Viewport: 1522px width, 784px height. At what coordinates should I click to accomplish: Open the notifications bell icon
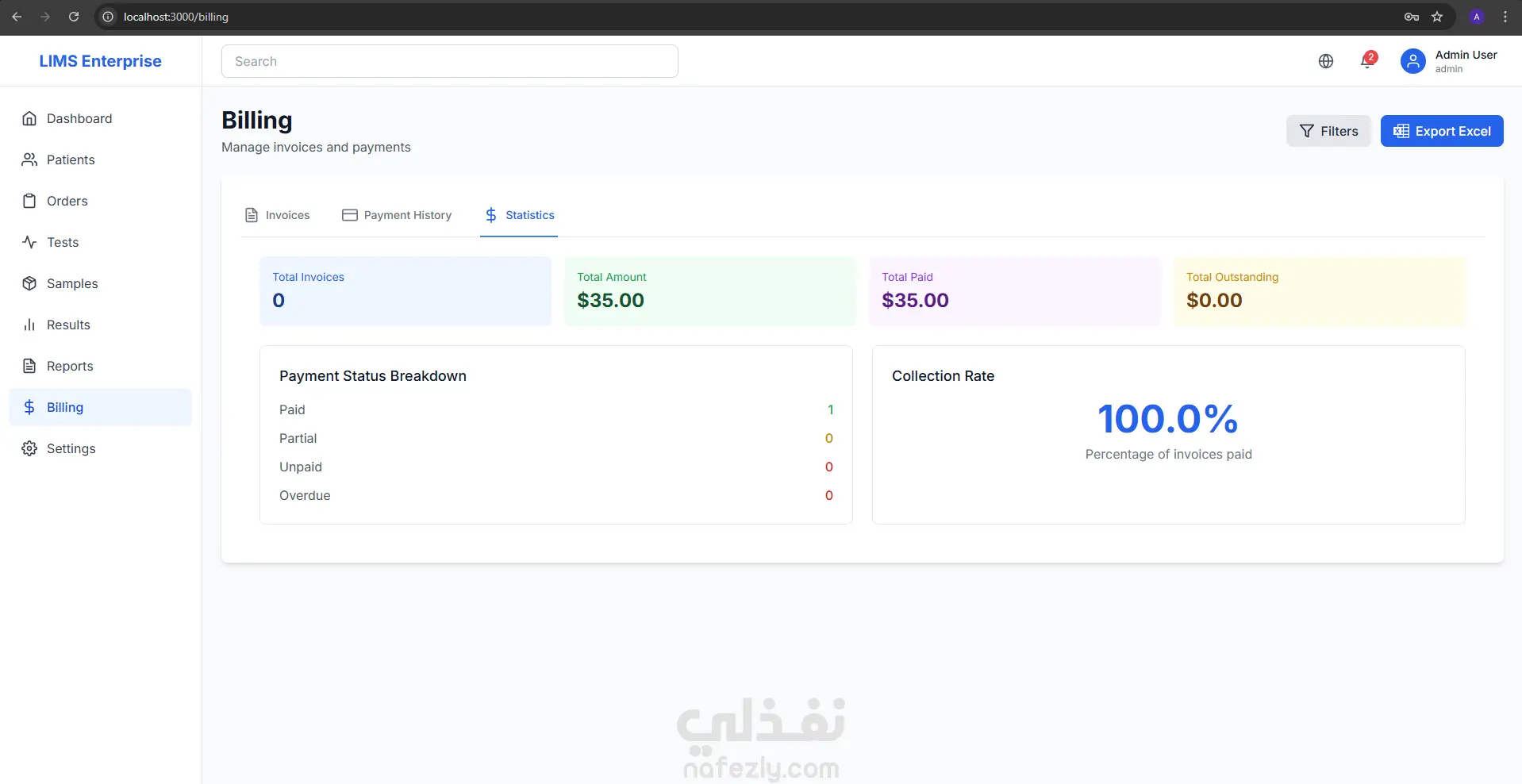1367,61
